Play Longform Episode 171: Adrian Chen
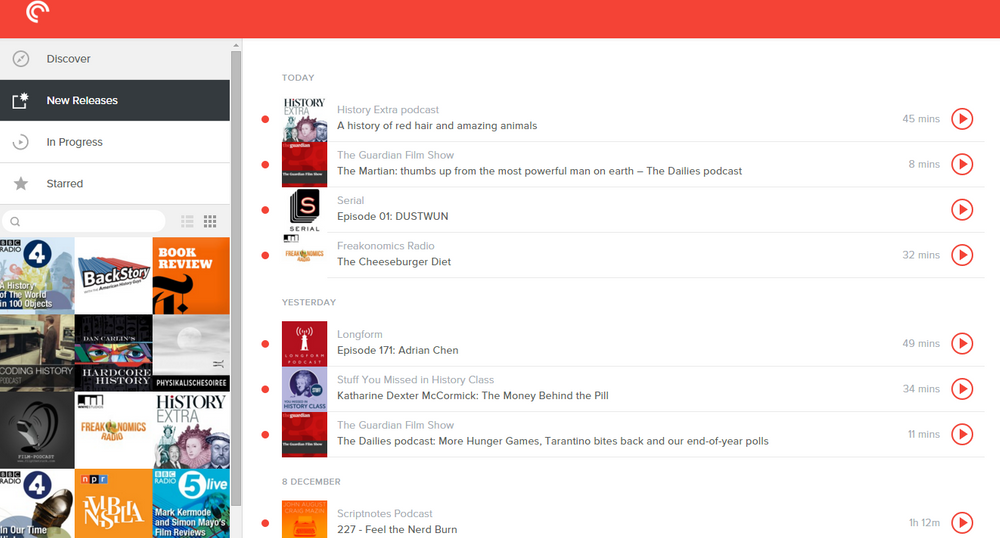Image resolution: width=1000 pixels, height=538 pixels. 961,344
